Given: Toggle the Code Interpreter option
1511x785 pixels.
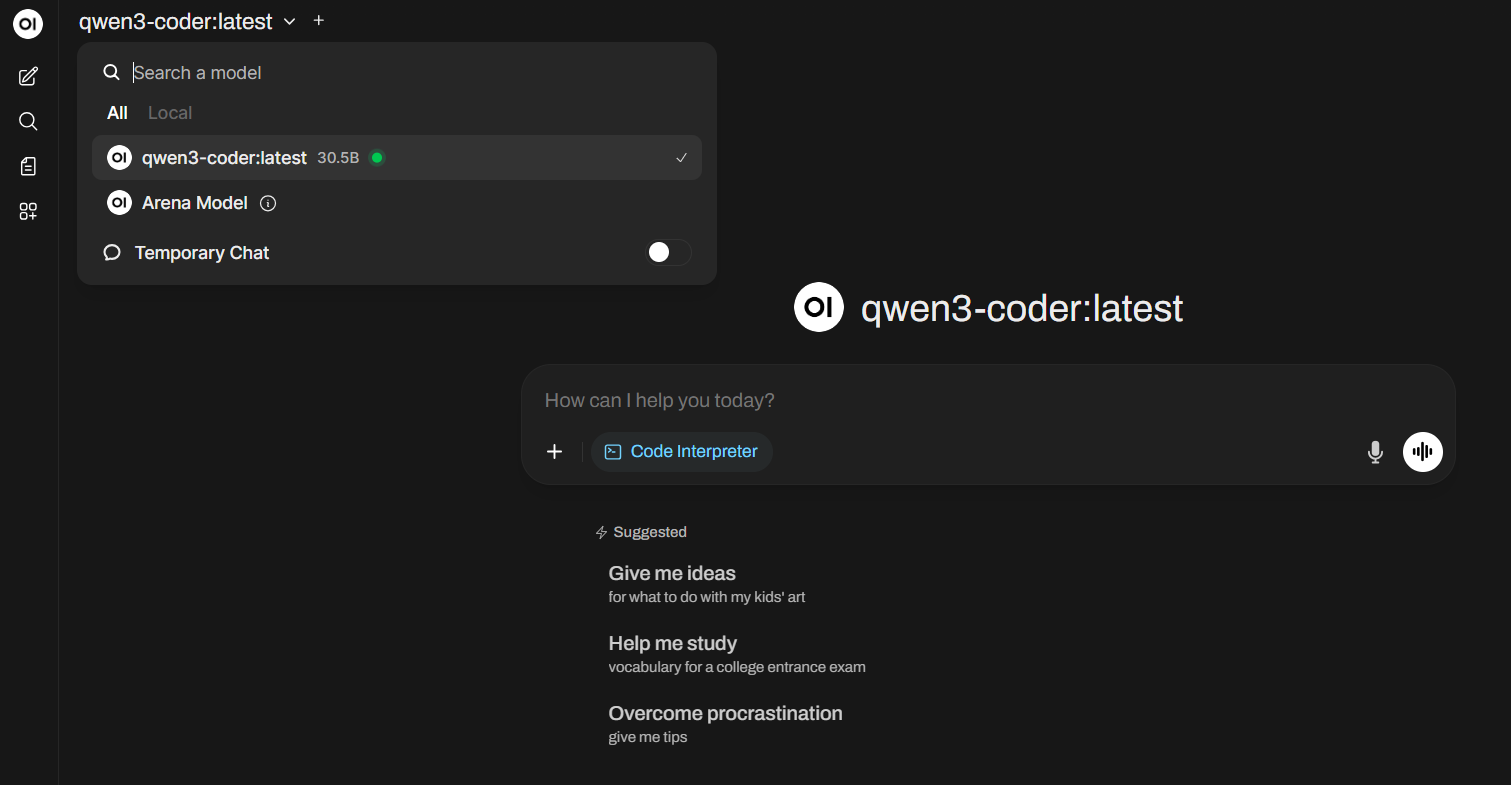Looking at the screenshot, I should pos(682,452).
